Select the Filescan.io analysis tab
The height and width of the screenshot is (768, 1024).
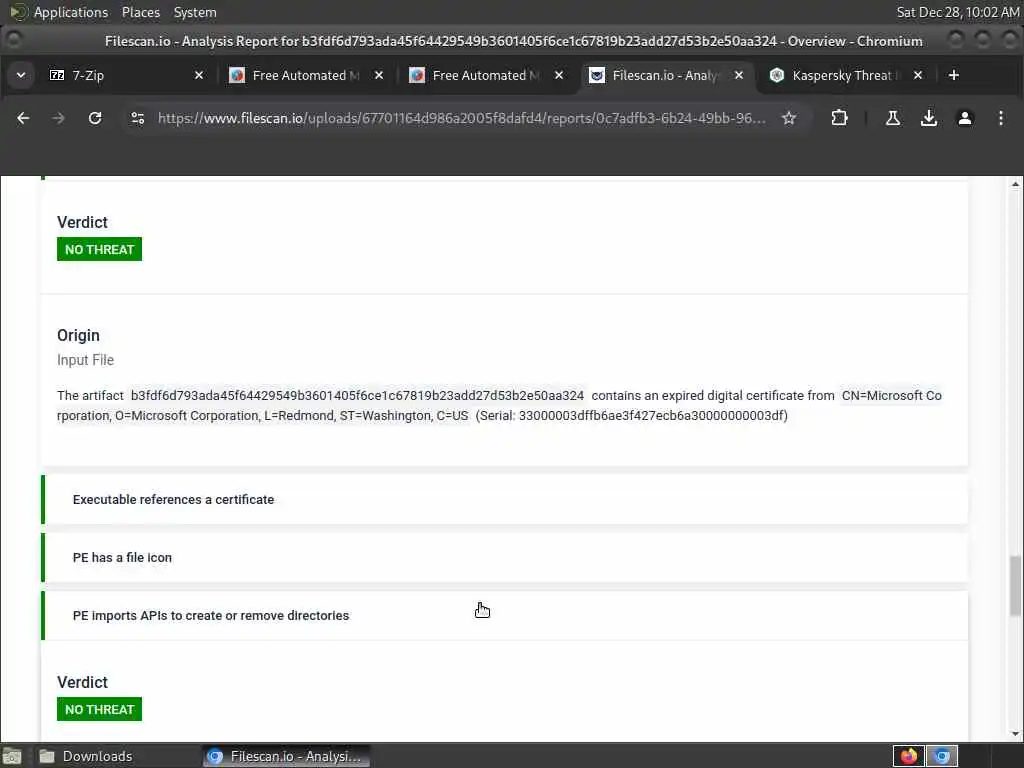(x=664, y=75)
